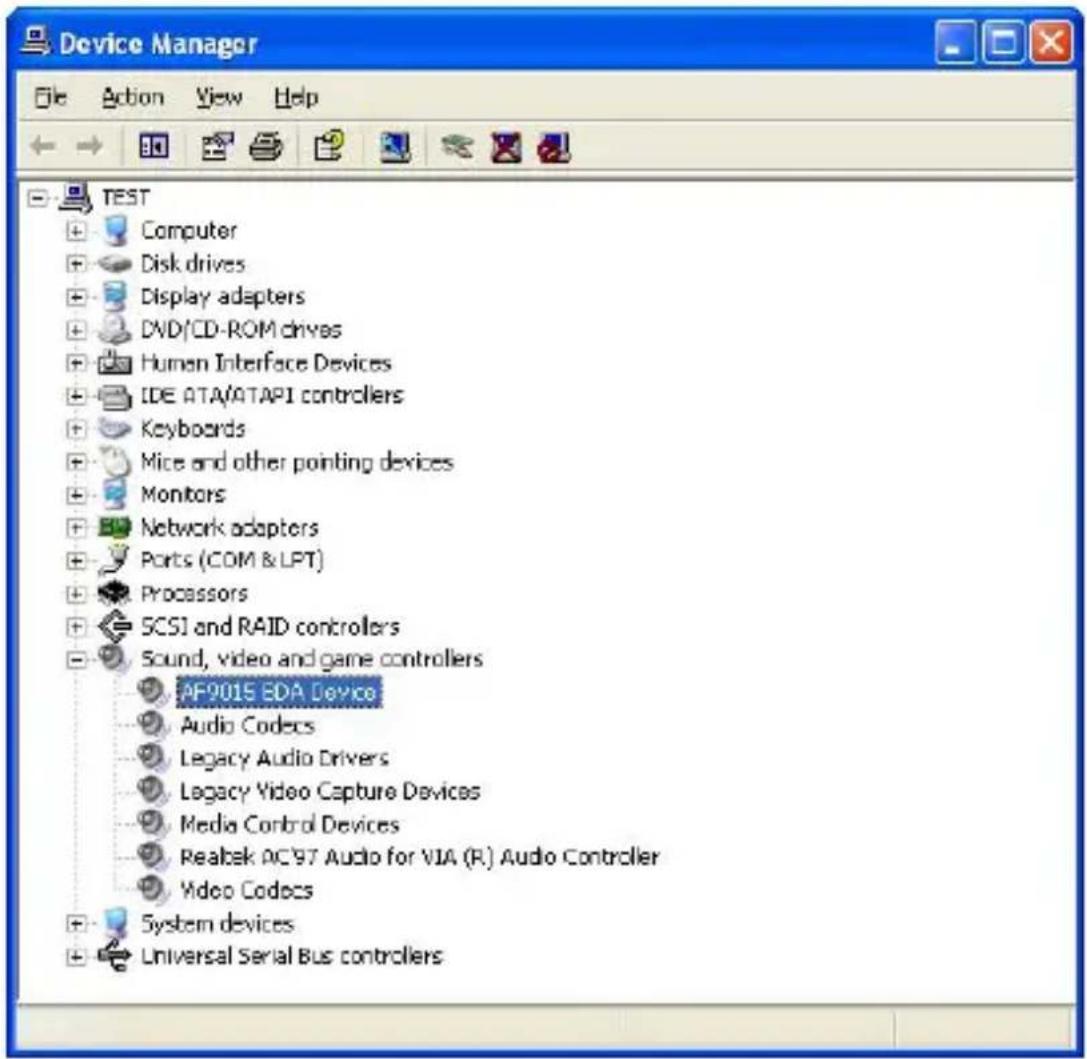Click the TEST computer root icon
1087x1059 pixels.
(x=75, y=198)
